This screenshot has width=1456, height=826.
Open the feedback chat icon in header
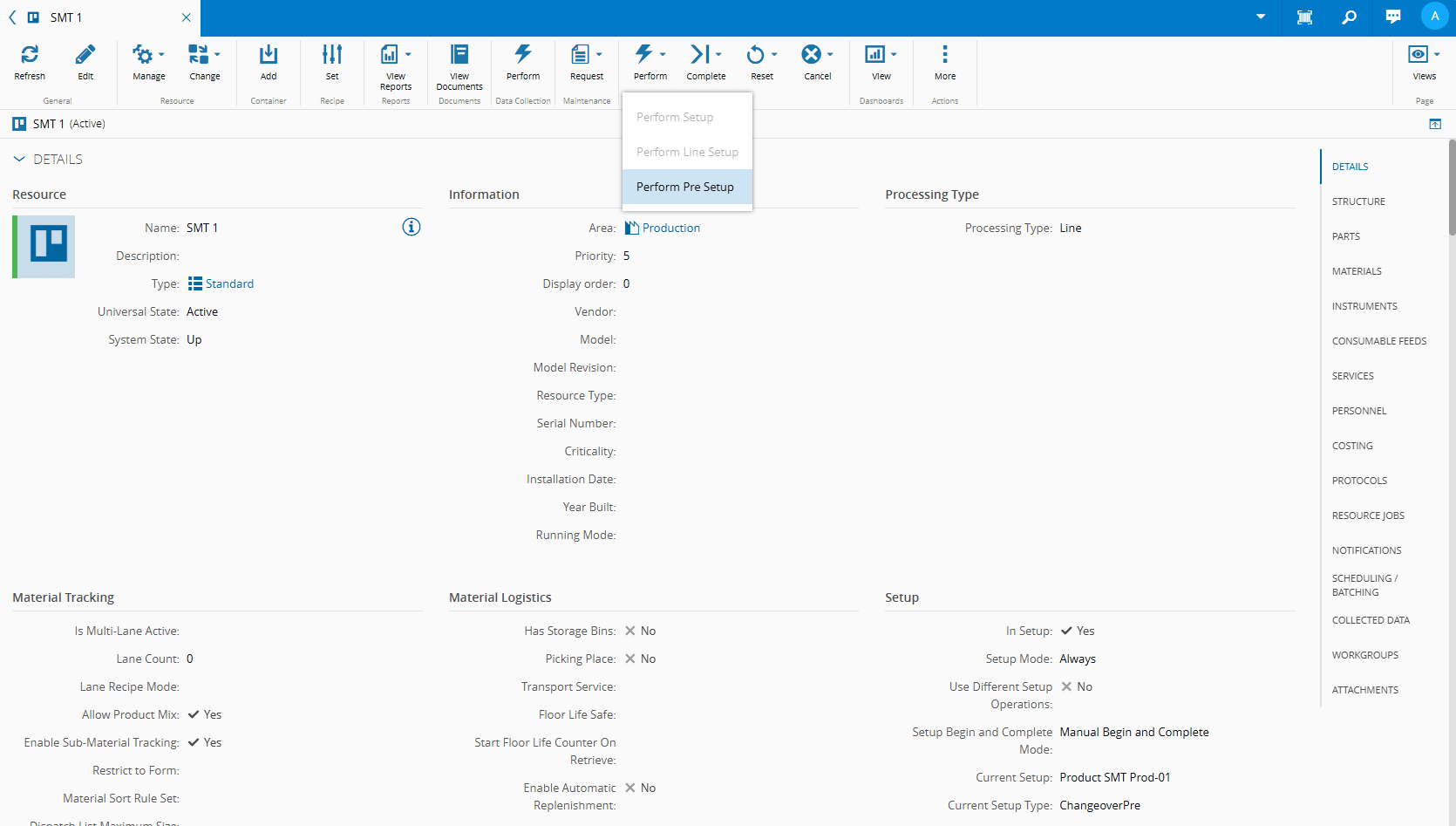coord(1393,17)
